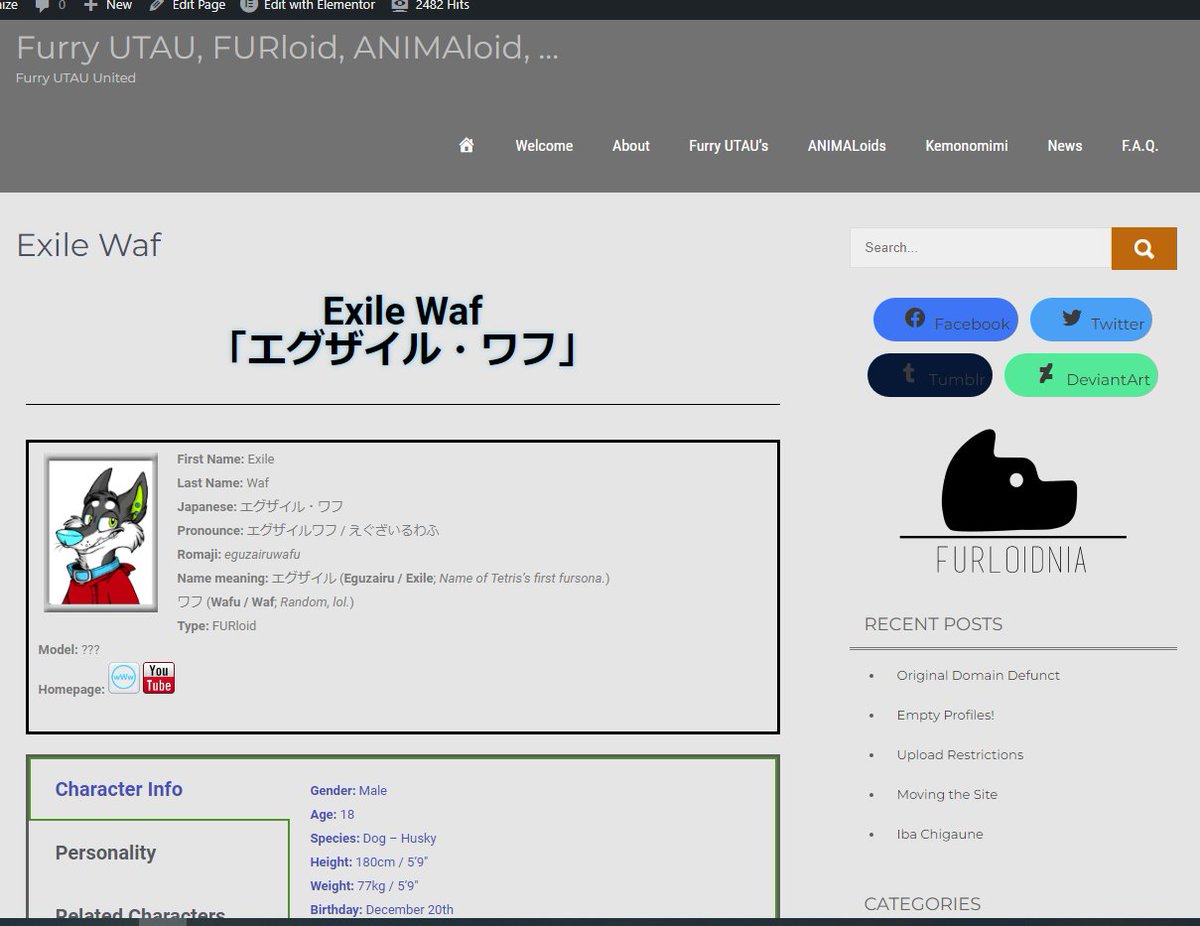
Task: Click the orange search magnifier button
Action: coord(1144,248)
